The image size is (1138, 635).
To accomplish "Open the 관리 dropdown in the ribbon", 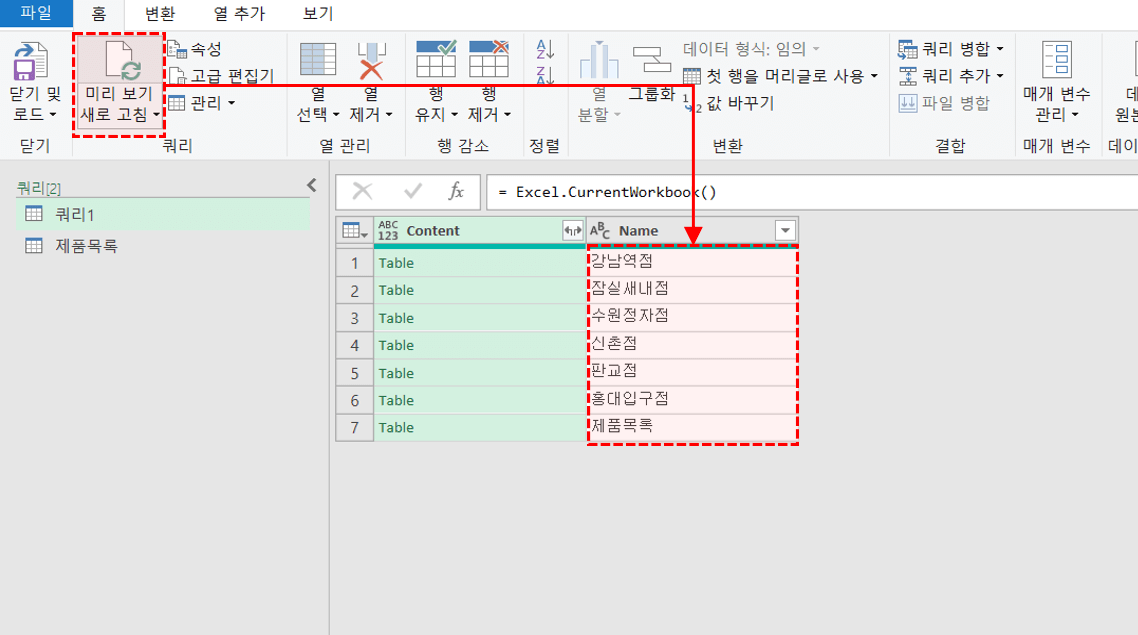I will point(199,103).
